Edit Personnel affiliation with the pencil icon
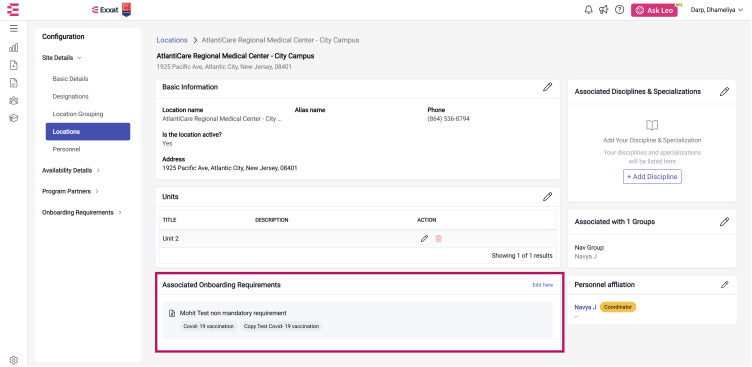Screen dimensions: 752x367 pyautogui.click(x=724, y=284)
